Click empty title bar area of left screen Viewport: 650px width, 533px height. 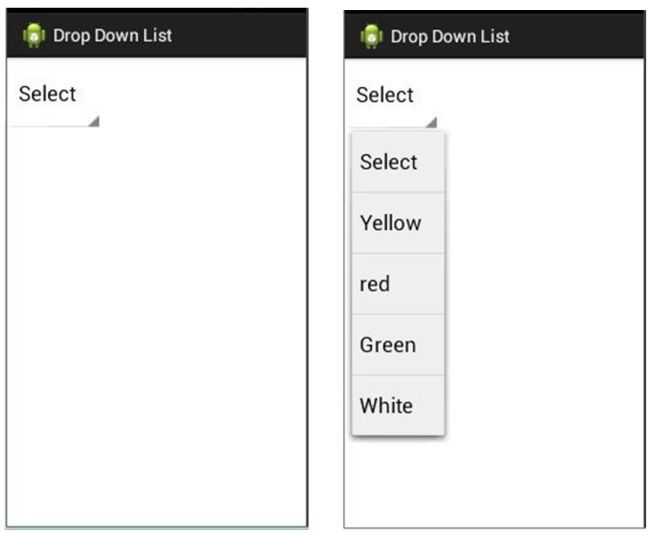[x=240, y=36]
